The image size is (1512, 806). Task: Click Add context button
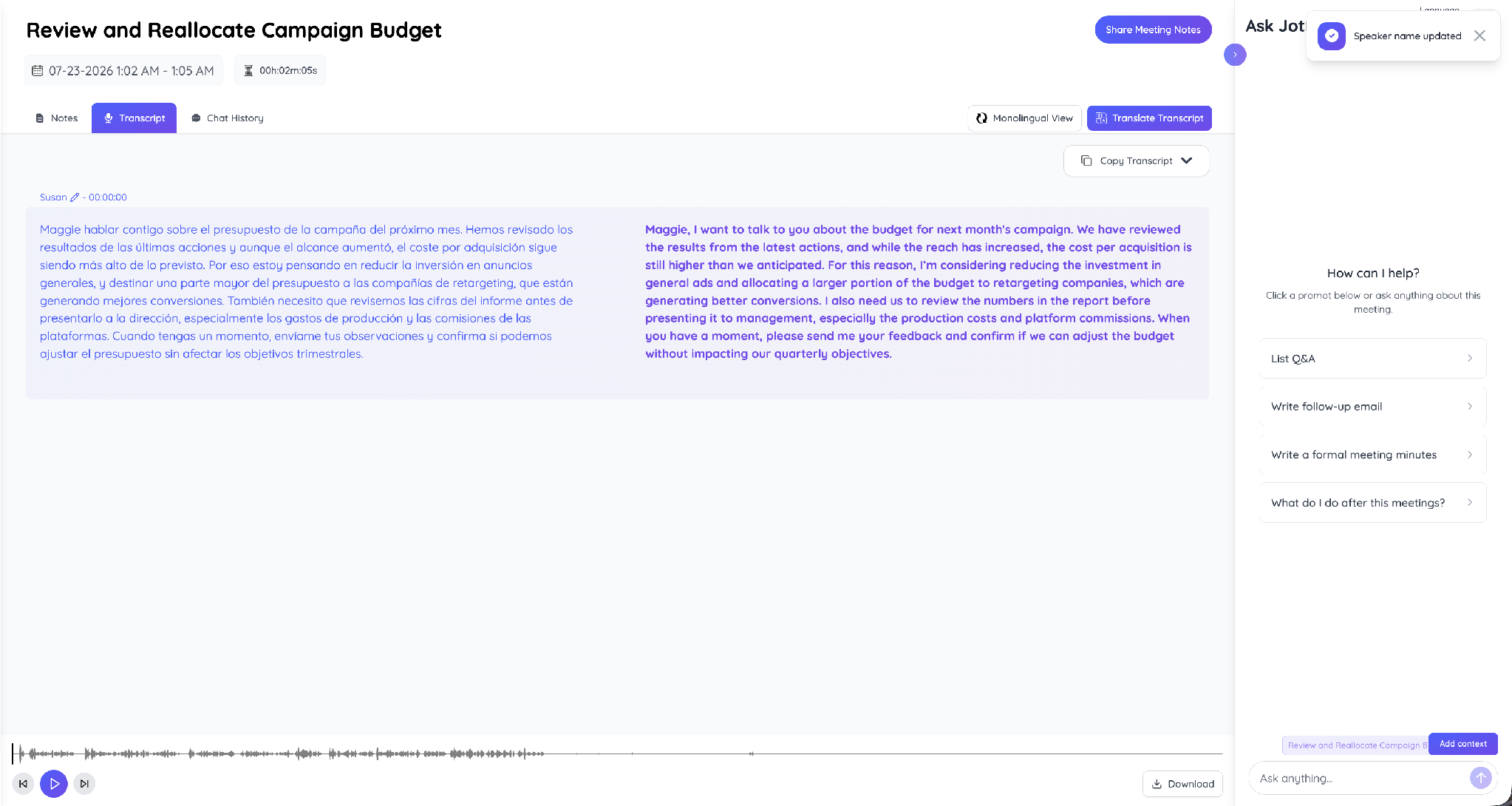(1463, 744)
